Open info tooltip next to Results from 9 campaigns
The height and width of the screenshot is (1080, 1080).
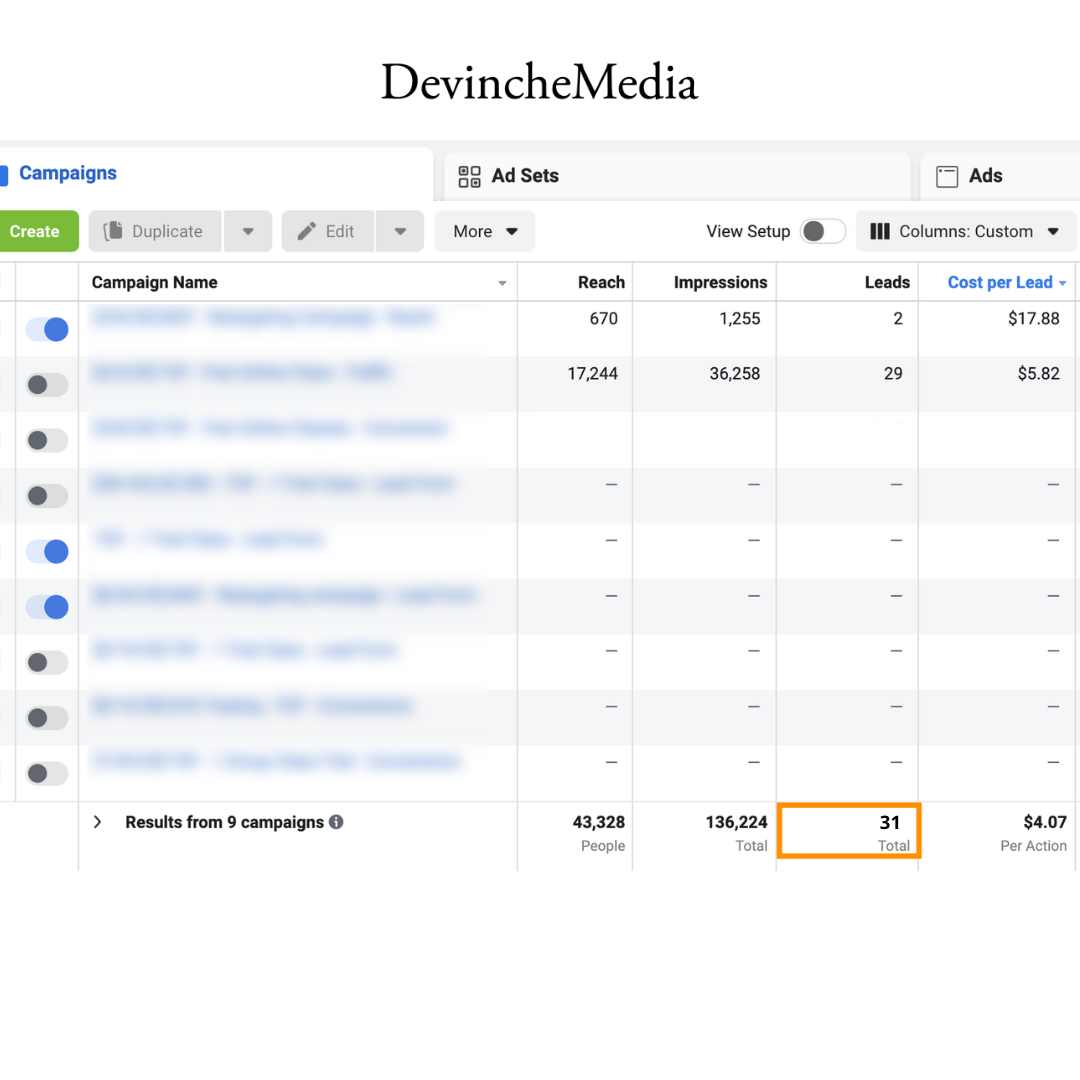tap(337, 822)
